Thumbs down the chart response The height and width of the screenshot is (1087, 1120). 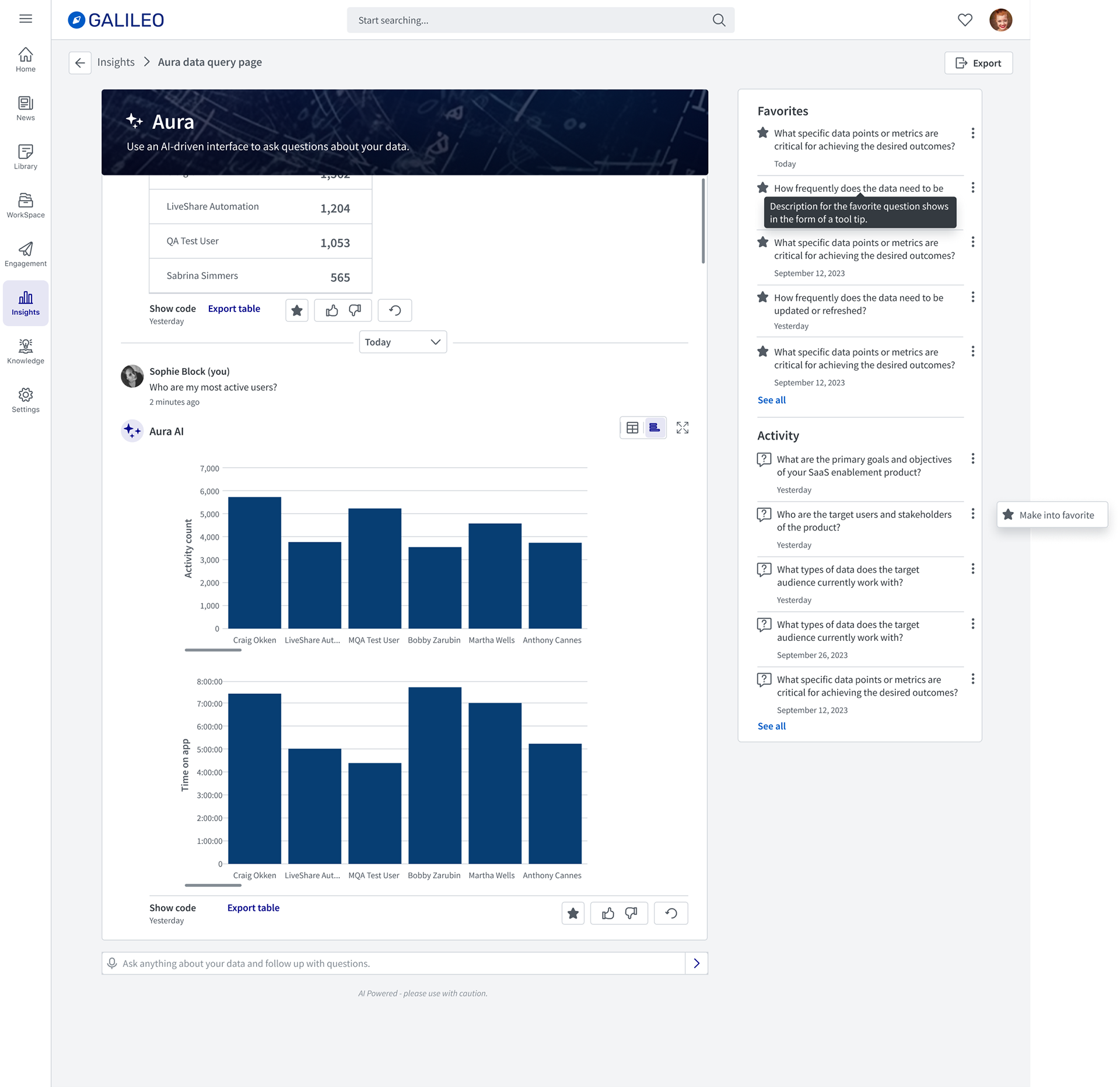(631, 913)
